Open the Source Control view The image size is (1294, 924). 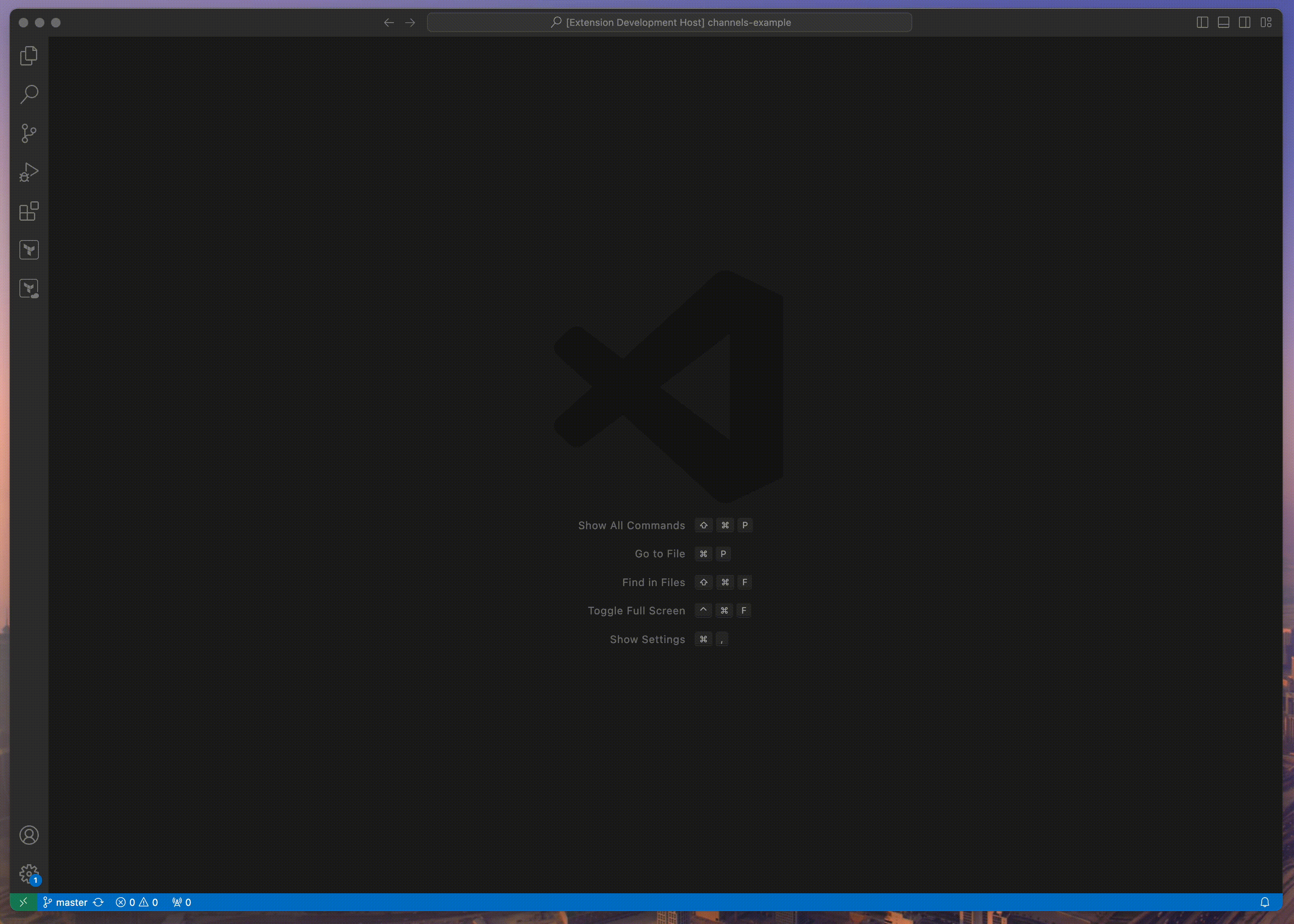[x=29, y=133]
